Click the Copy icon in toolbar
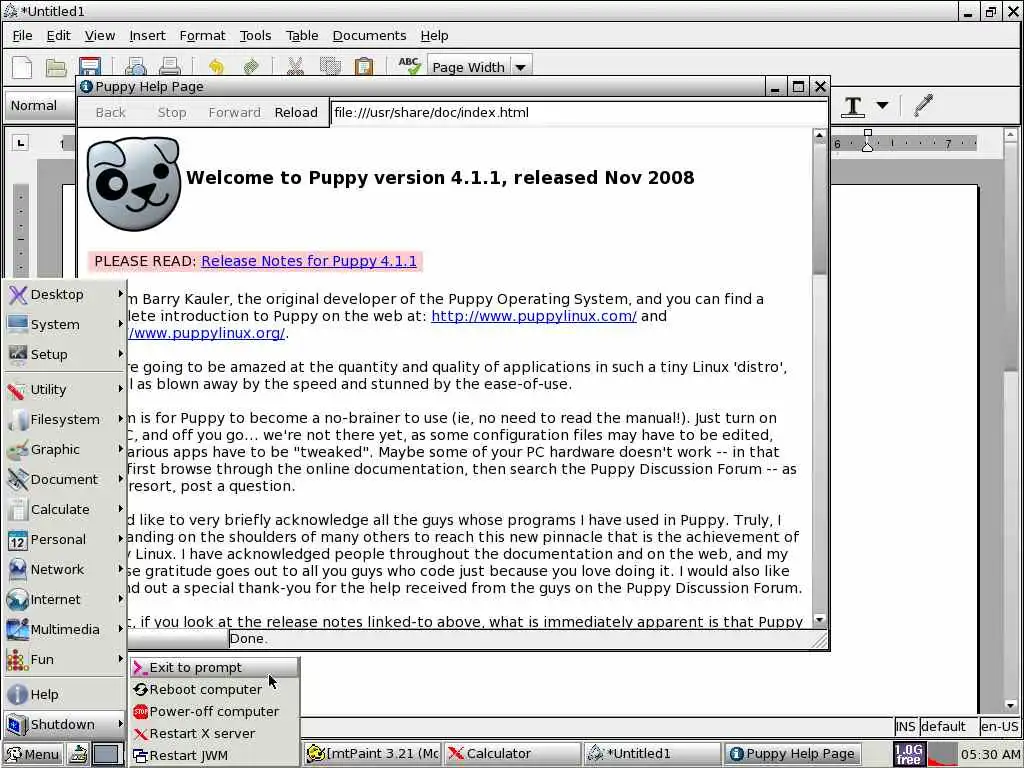The height and width of the screenshot is (768, 1024). click(330, 67)
